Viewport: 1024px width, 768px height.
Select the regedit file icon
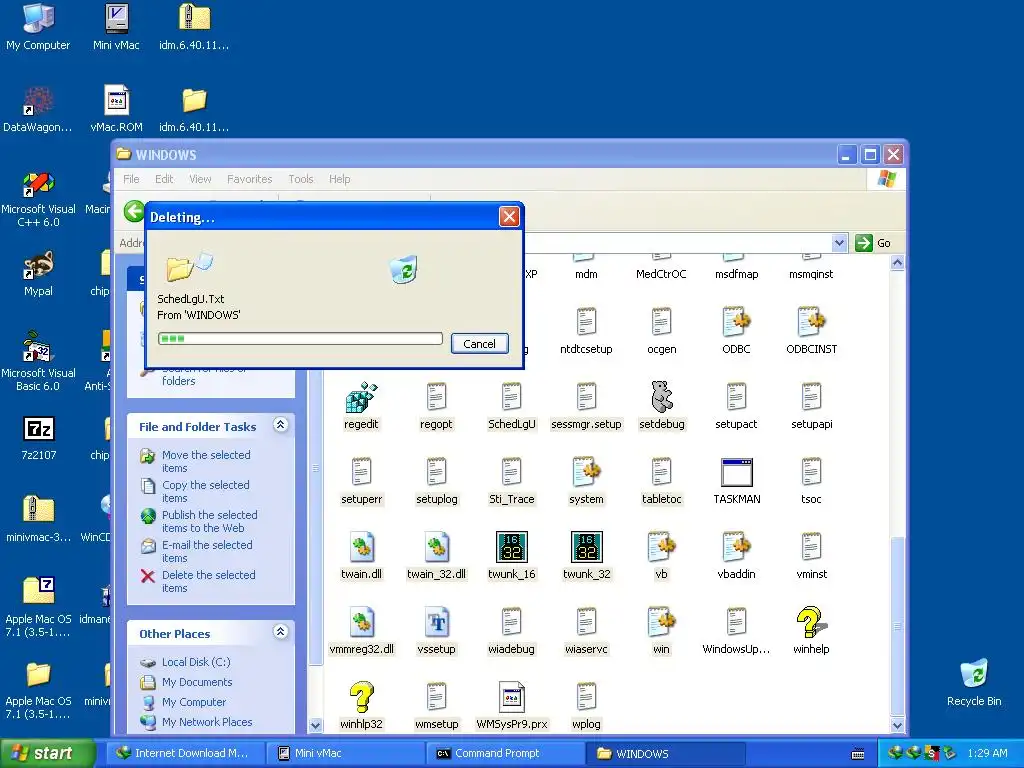pyautogui.click(x=361, y=397)
